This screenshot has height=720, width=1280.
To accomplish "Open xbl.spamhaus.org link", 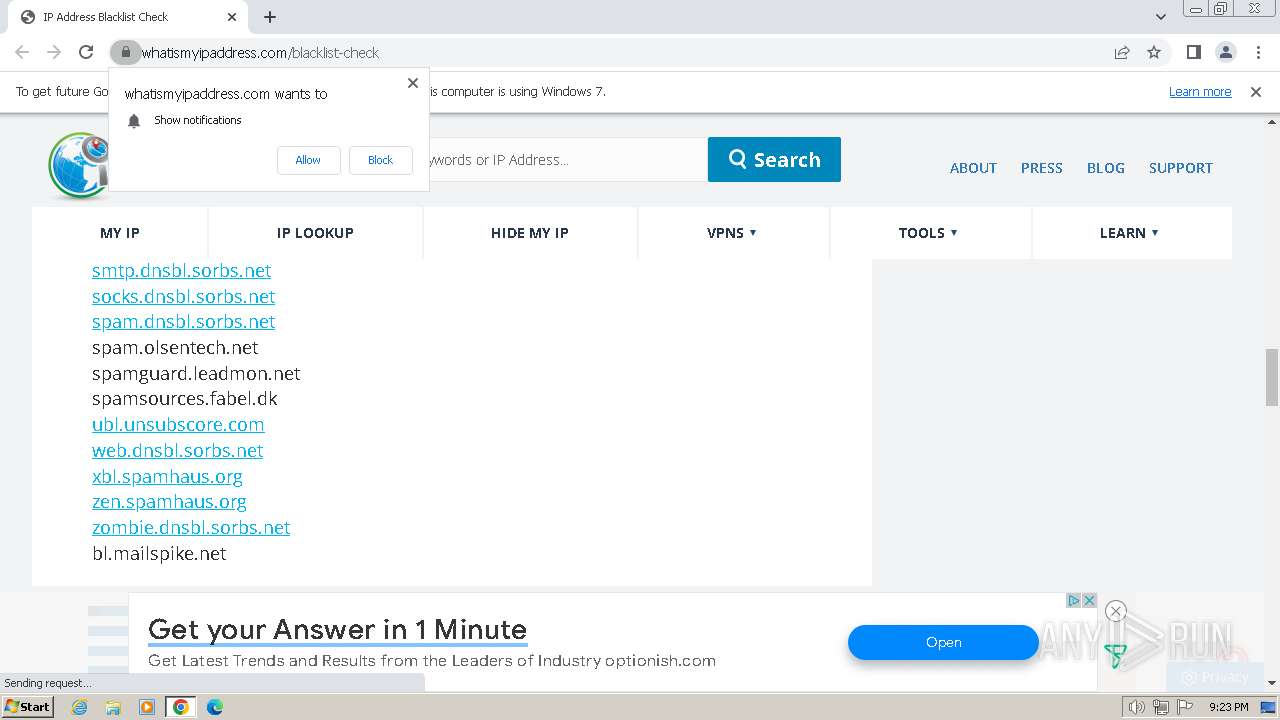I will (x=167, y=477).
